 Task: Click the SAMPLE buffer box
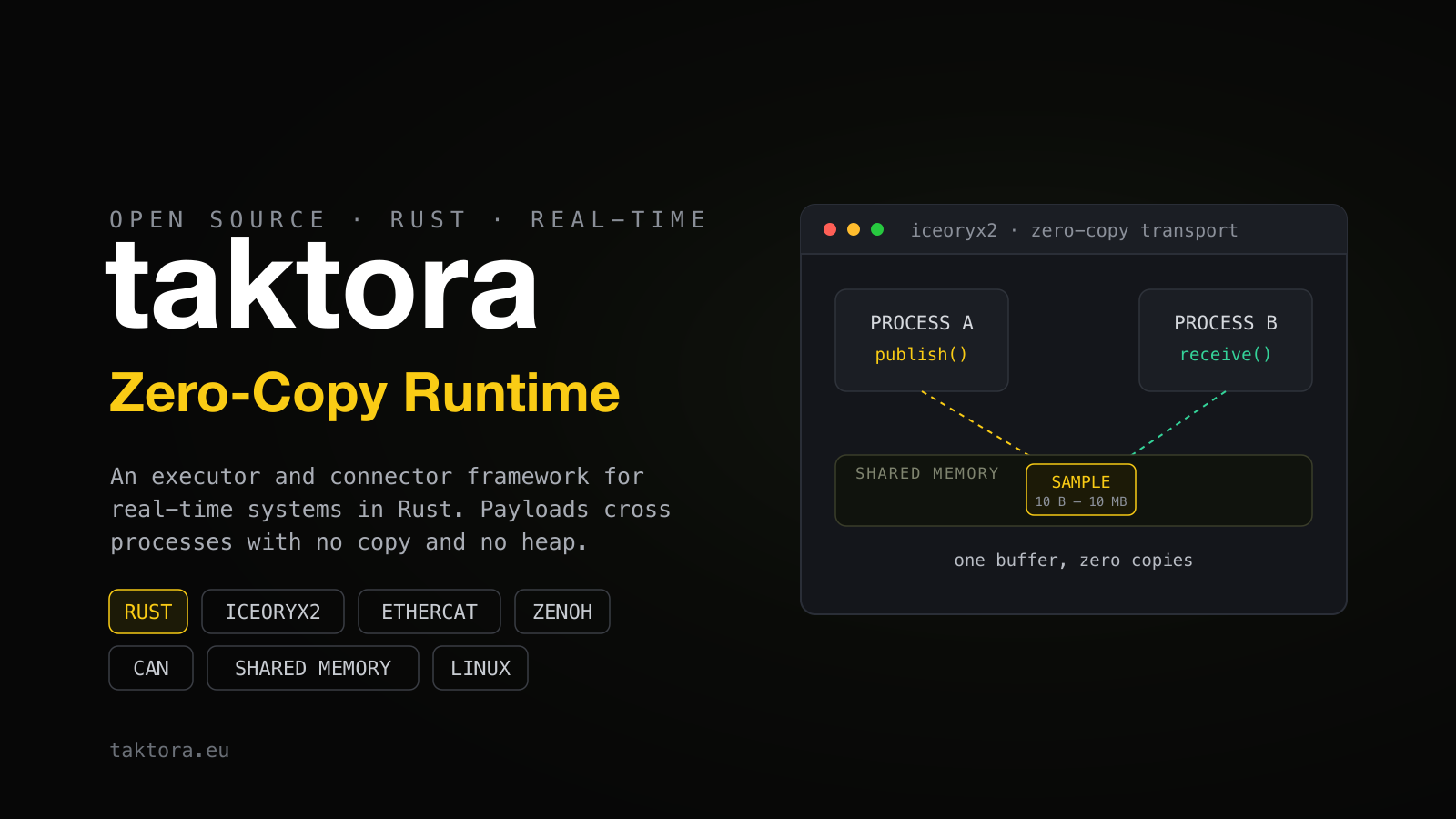[x=1081, y=490]
